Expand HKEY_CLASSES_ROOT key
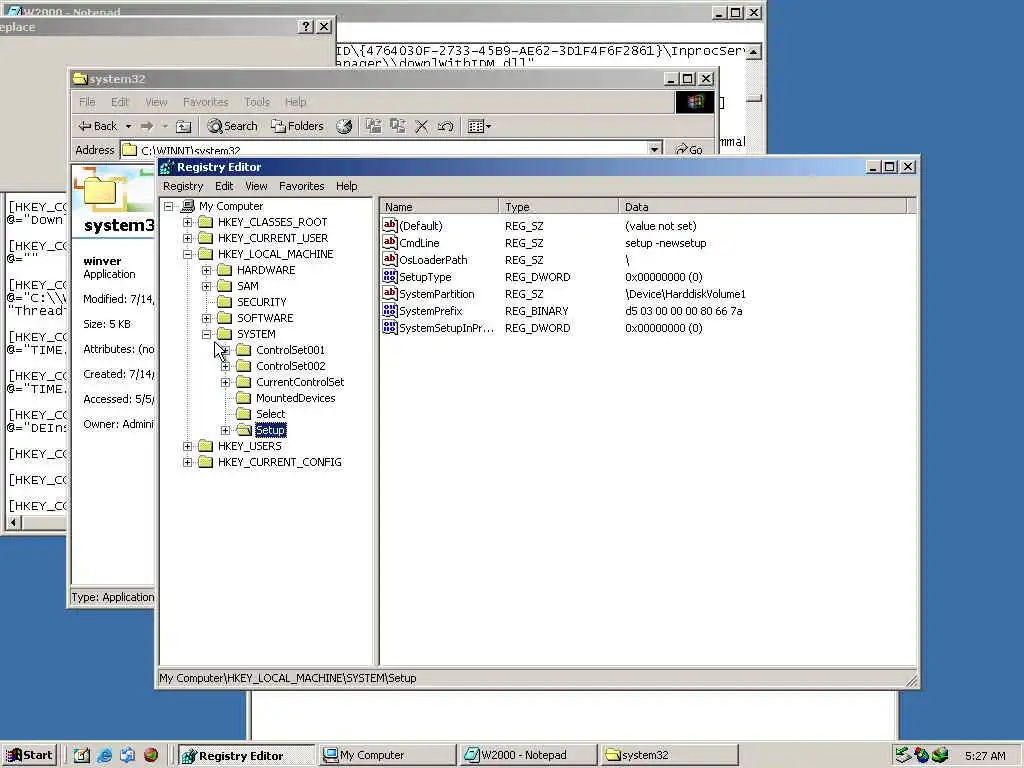Viewport: 1024px width, 768px height. click(187, 222)
